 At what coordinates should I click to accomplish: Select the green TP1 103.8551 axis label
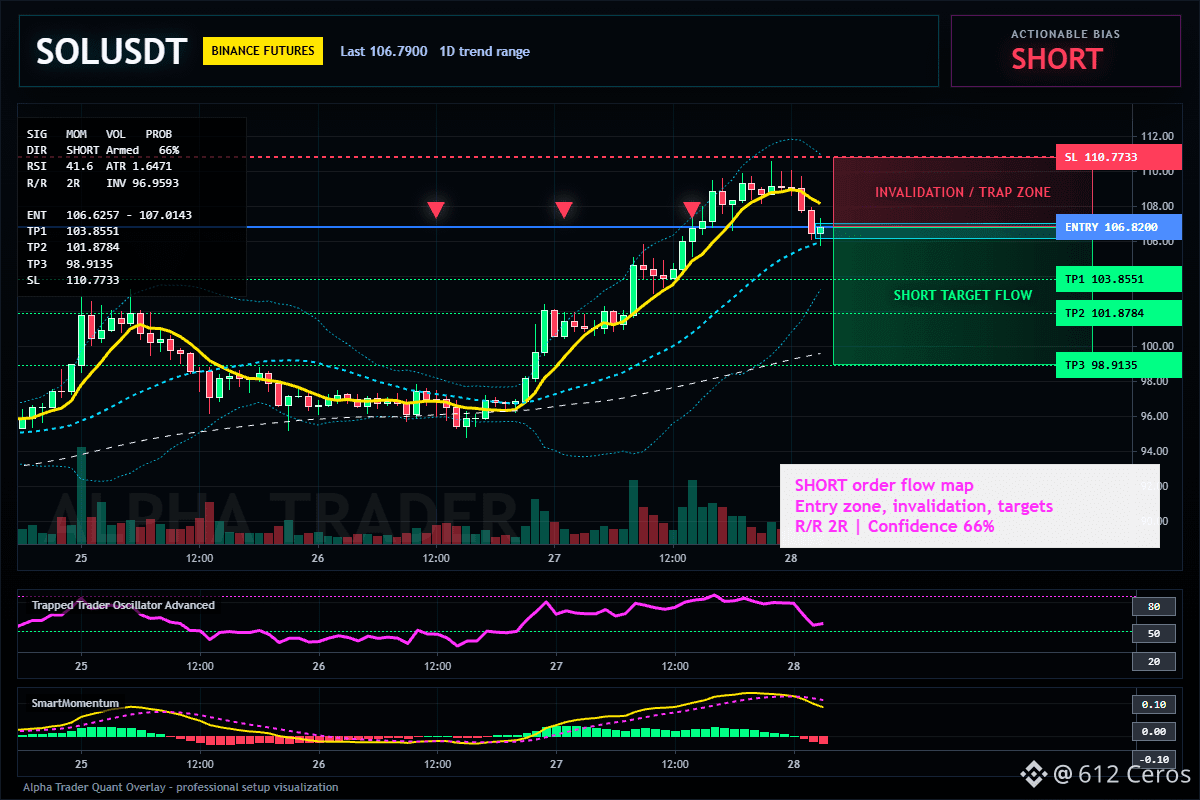coord(1117,279)
